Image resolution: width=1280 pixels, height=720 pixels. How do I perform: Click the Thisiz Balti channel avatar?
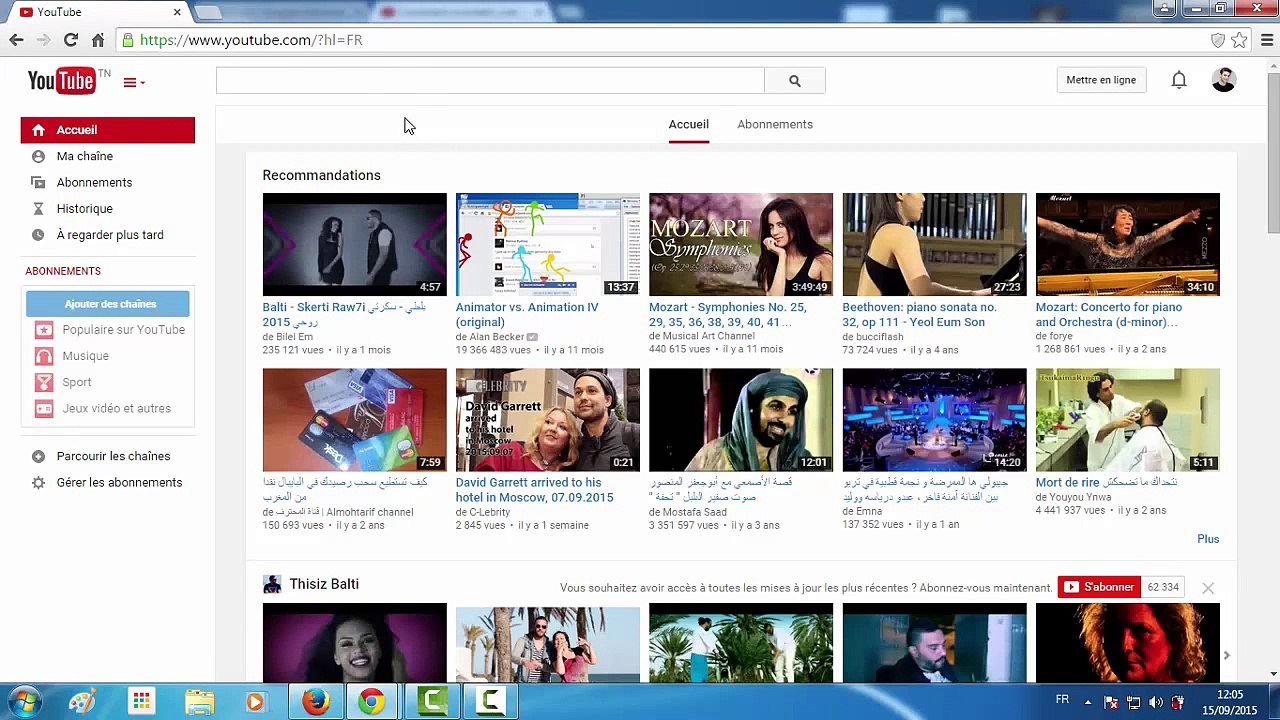point(272,584)
